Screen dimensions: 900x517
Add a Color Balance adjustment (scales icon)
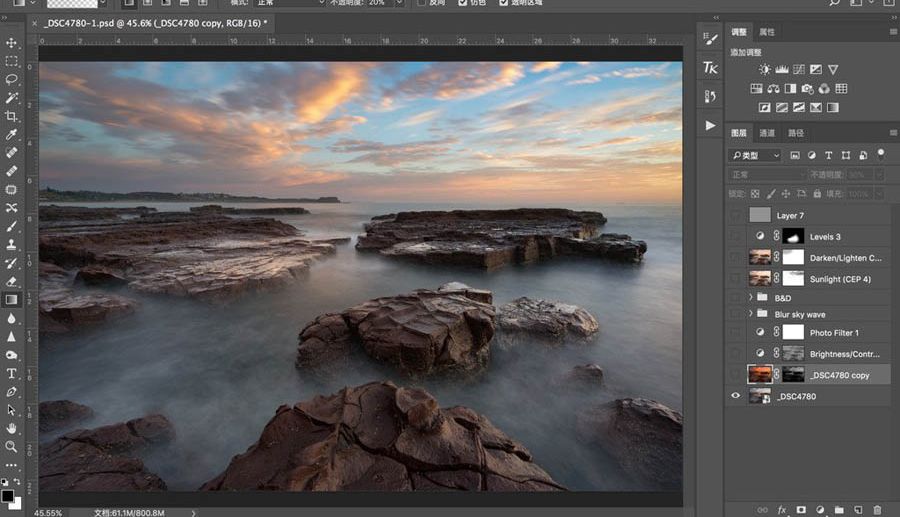click(x=773, y=88)
